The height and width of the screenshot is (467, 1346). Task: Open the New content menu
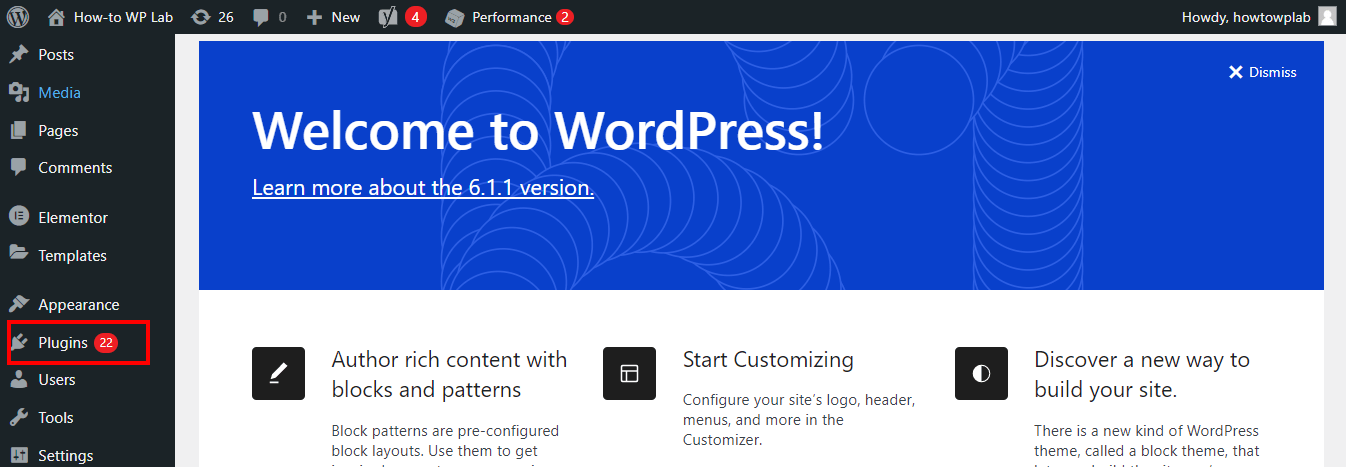coord(334,17)
